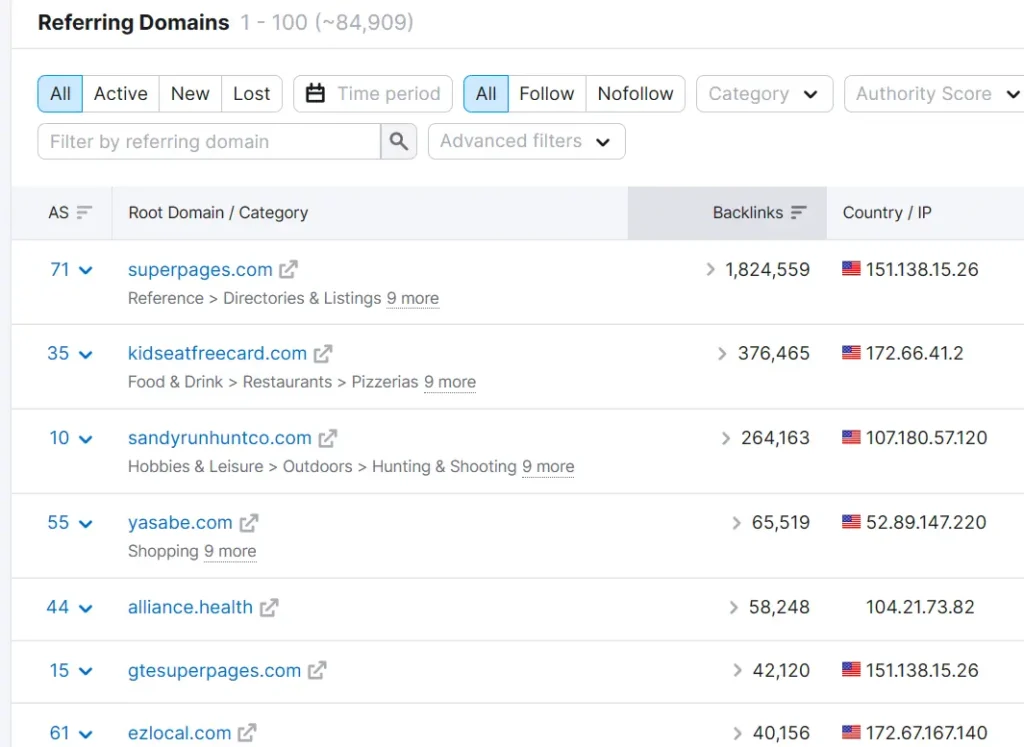Show 9 more categories for sandyrunhuntco.com

click(548, 466)
